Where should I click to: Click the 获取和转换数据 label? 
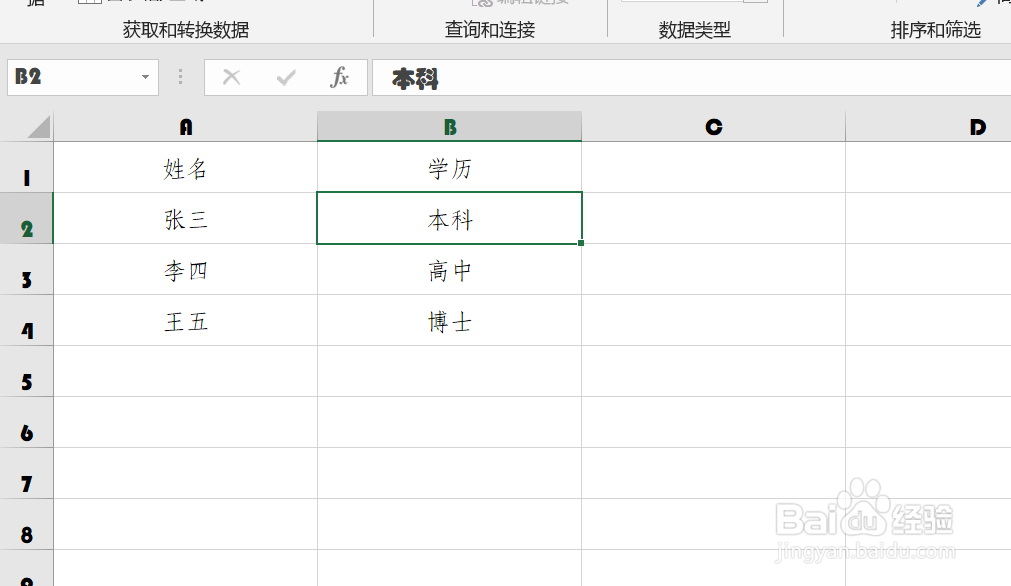point(186,30)
